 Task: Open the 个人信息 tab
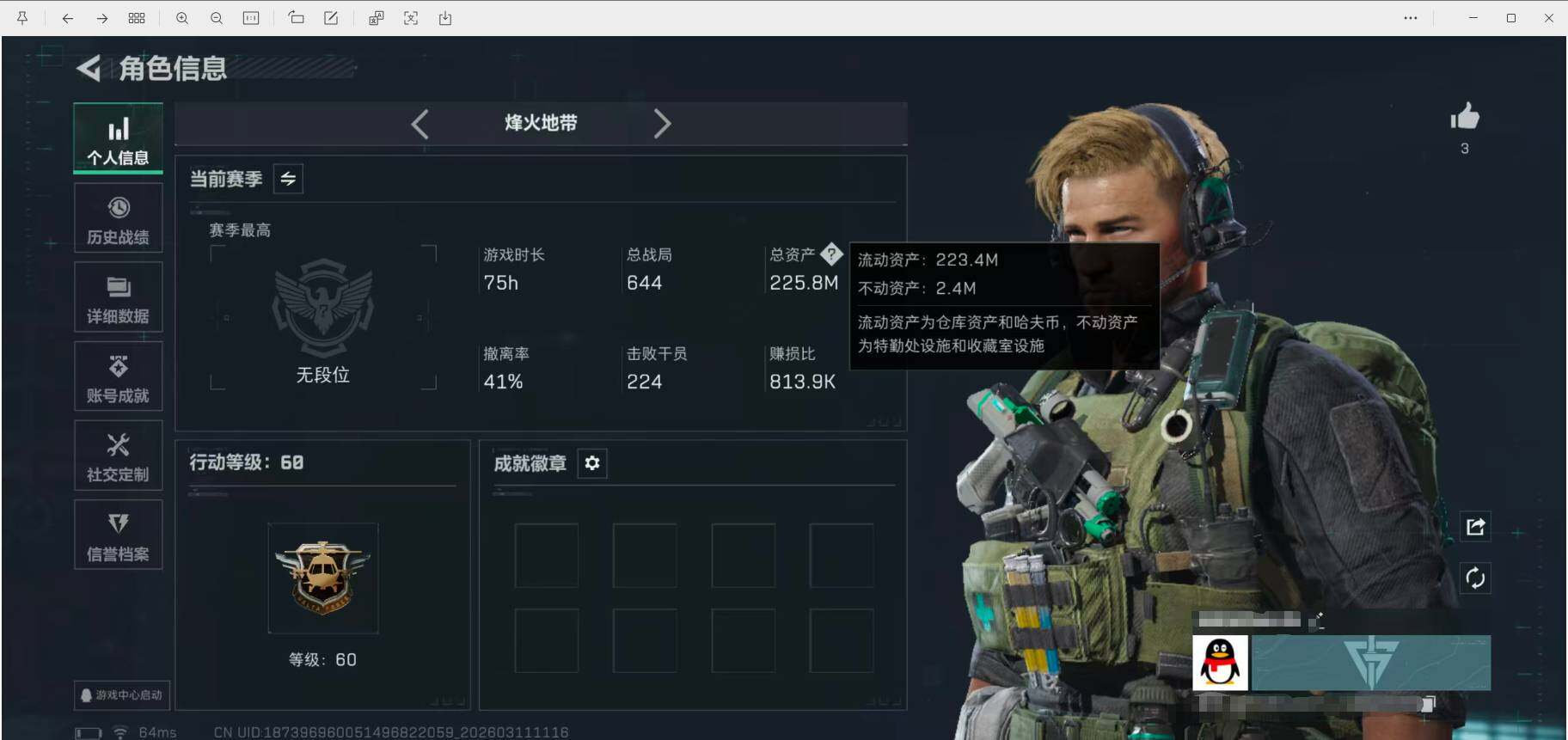tap(118, 138)
